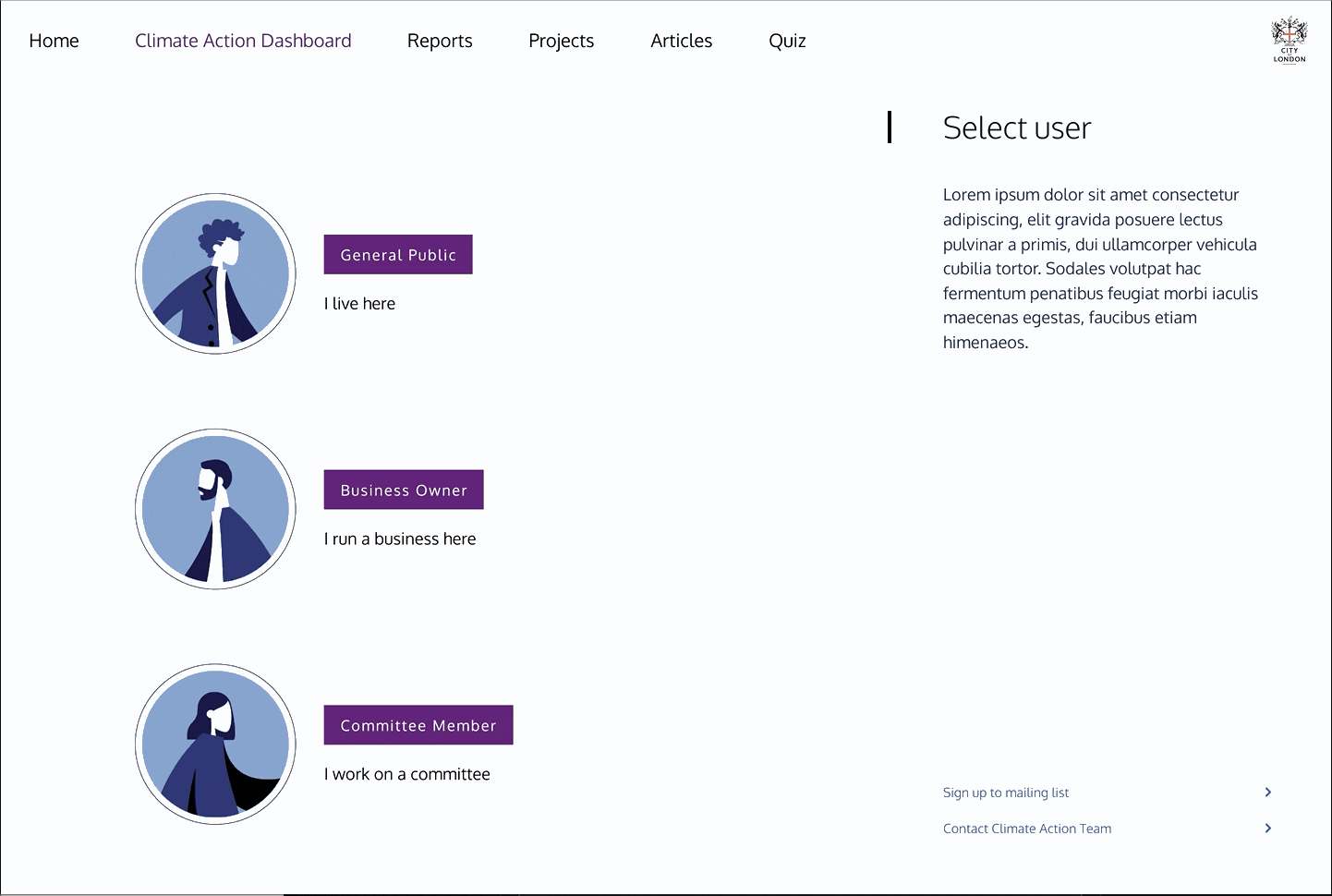
Task: Click the City of London crest logo
Action: point(1290,41)
